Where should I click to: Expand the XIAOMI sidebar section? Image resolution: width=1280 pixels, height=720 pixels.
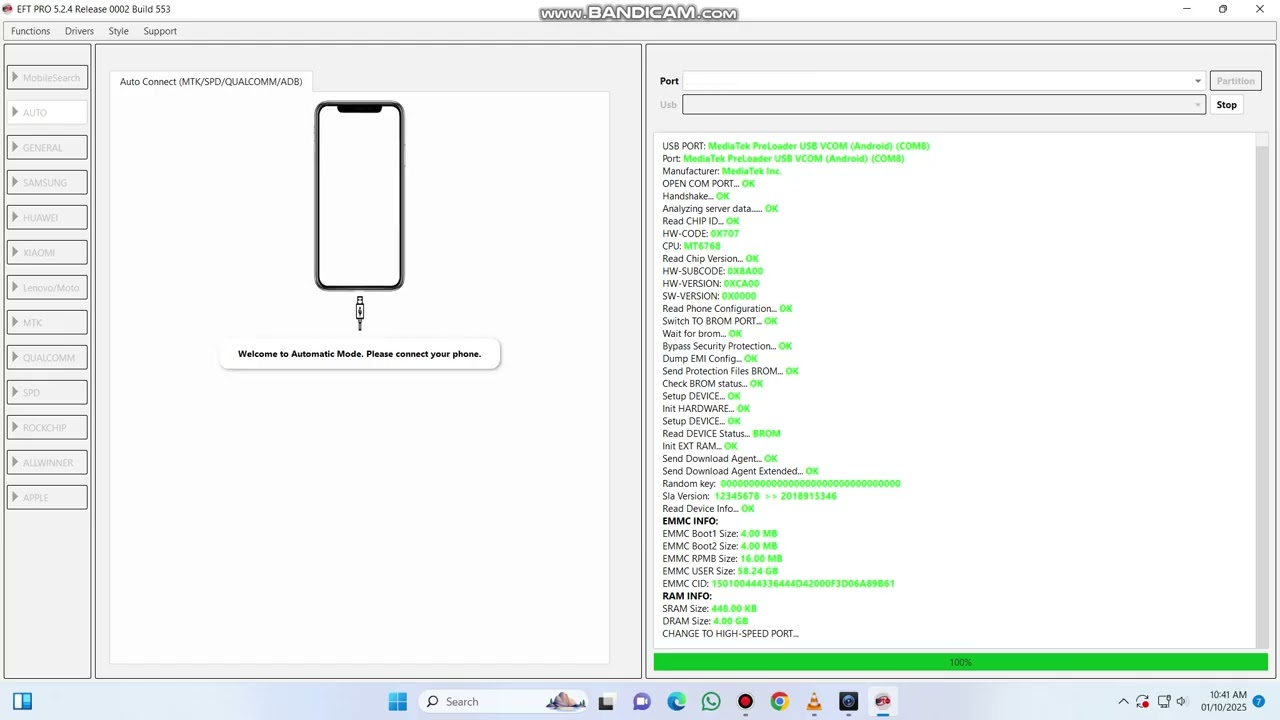click(x=47, y=252)
